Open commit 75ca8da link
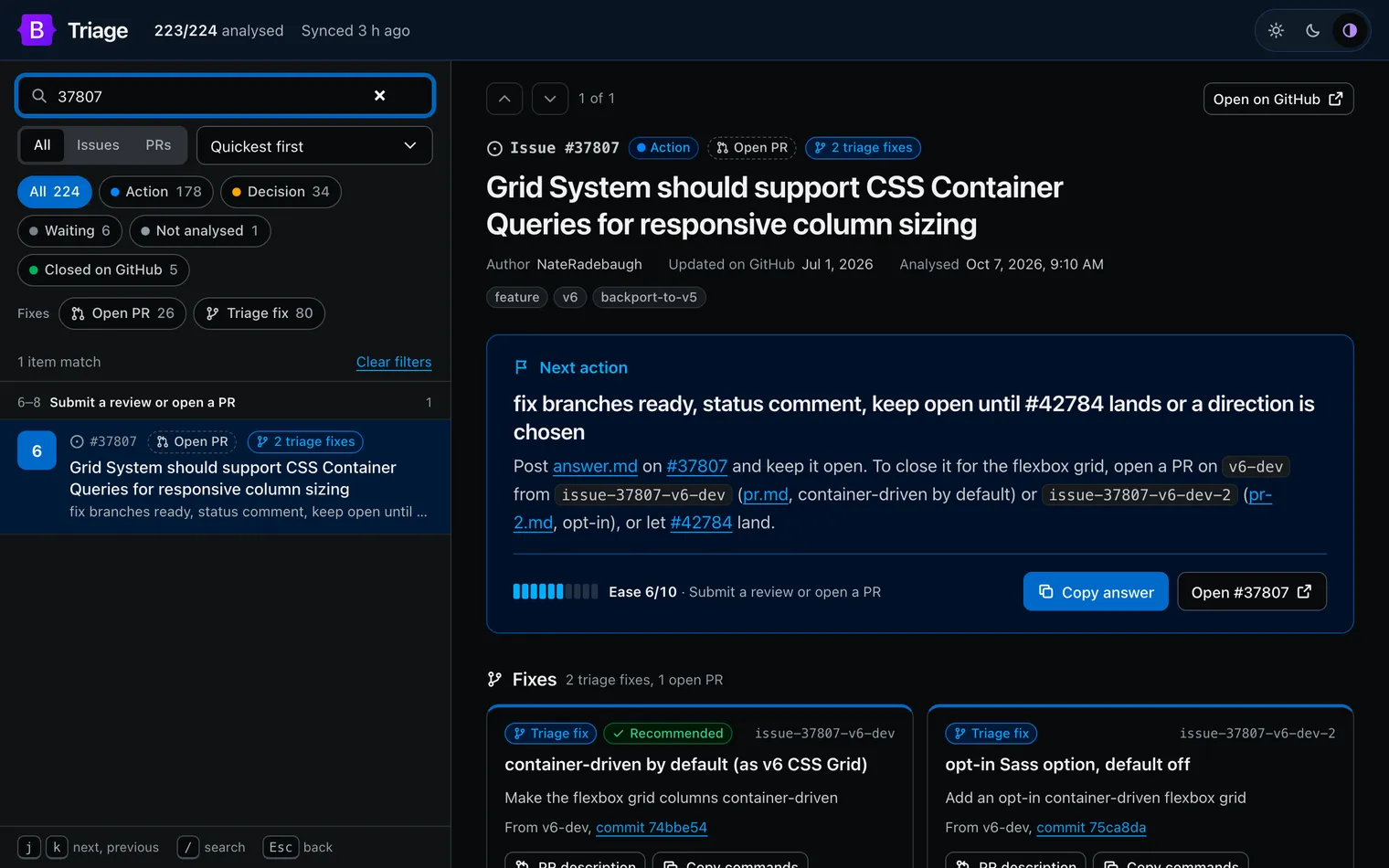 (x=1091, y=828)
